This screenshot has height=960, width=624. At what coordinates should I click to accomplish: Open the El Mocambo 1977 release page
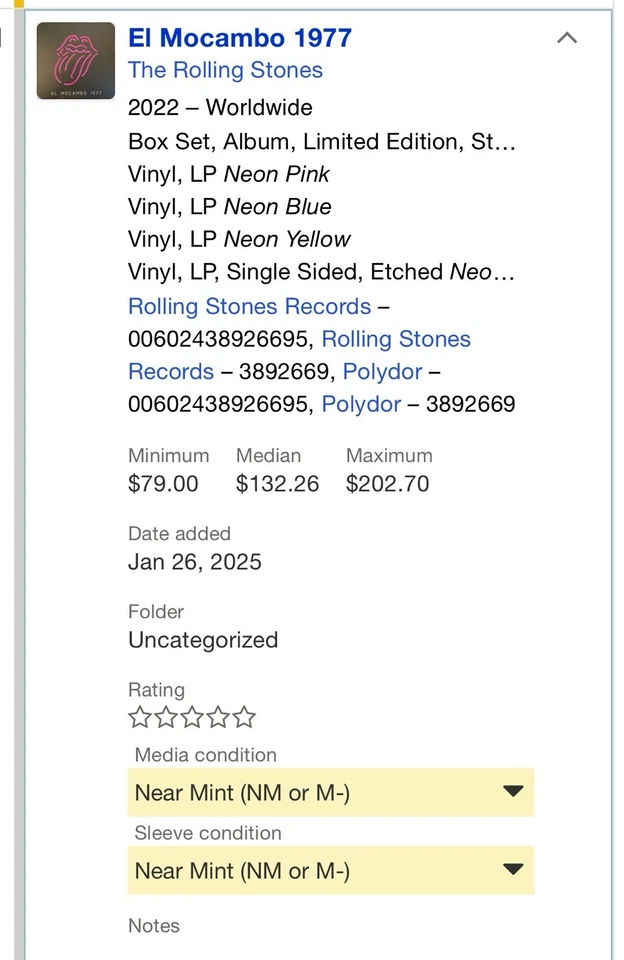(x=239, y=38)
